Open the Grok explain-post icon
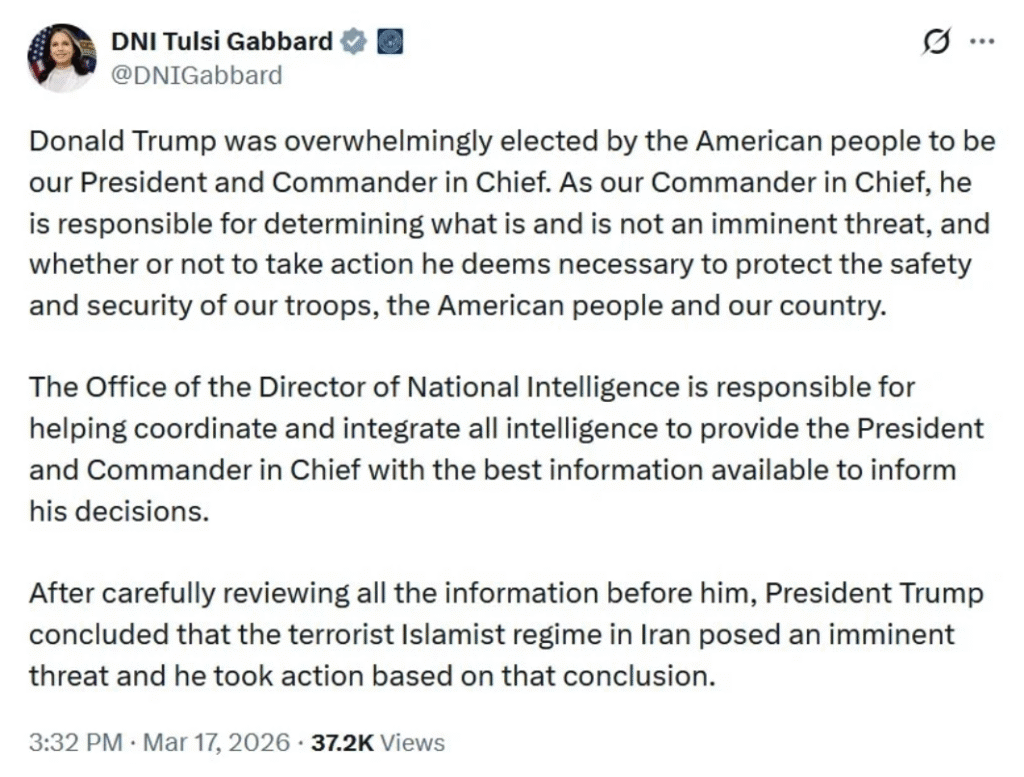The image size is (1024, 777). tap(937, 42)
